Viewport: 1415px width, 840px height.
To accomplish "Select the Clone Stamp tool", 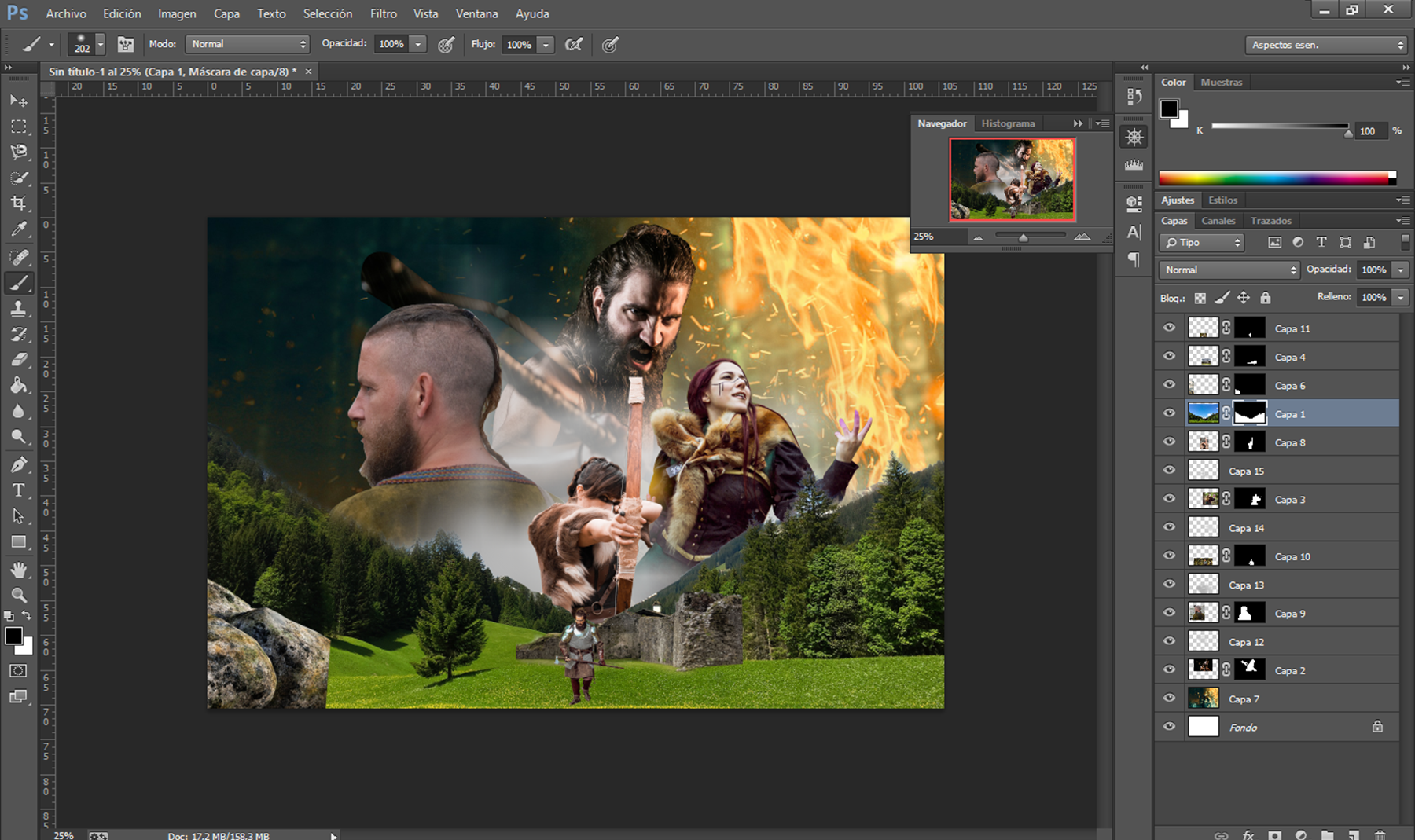I will coord(19,309).
